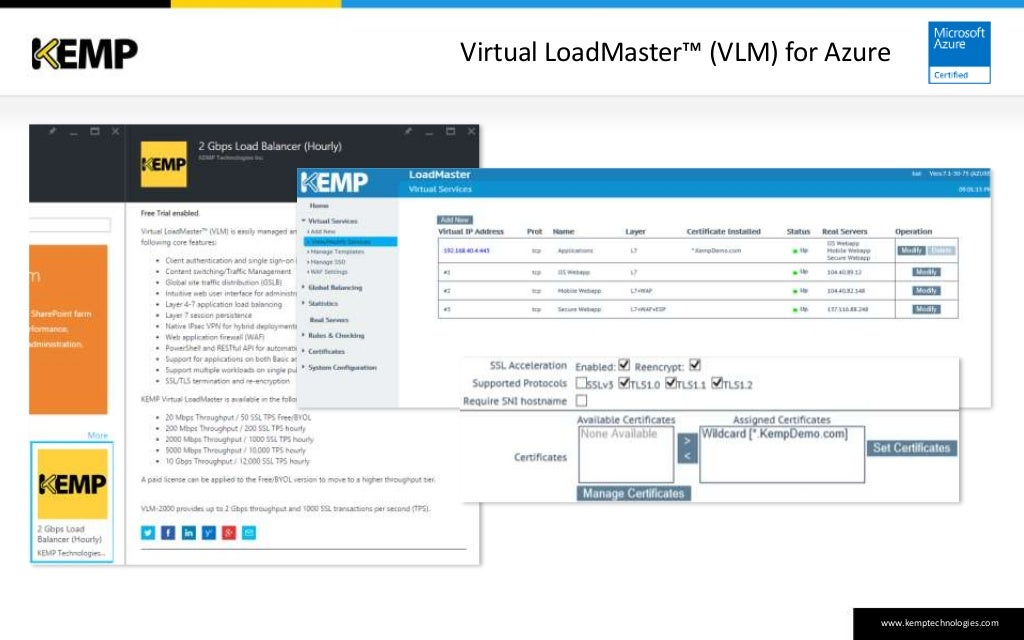Click the Twitter share icon
Screen dimensions: 1024x640
(148, 533)
